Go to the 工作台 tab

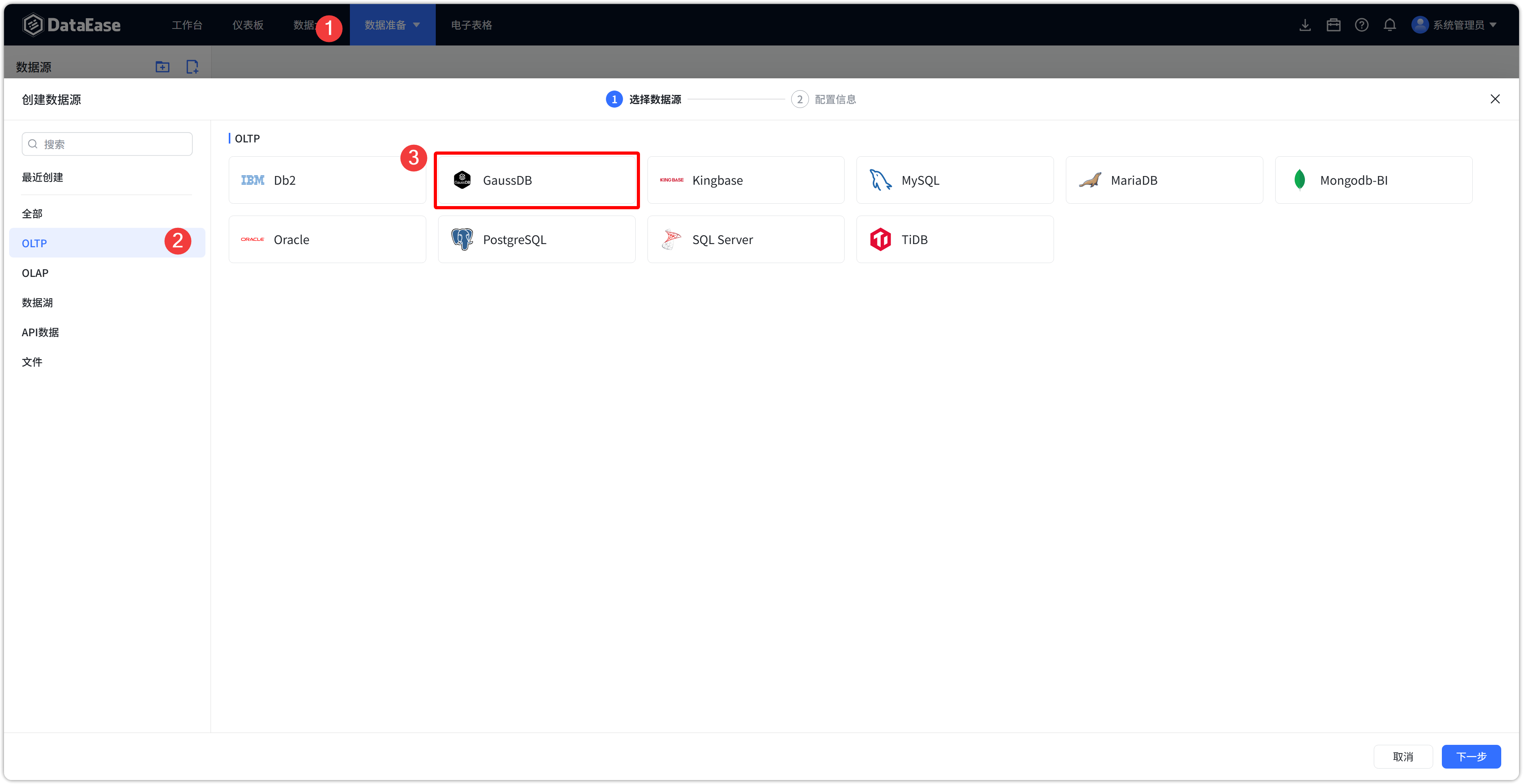point(187,25)
